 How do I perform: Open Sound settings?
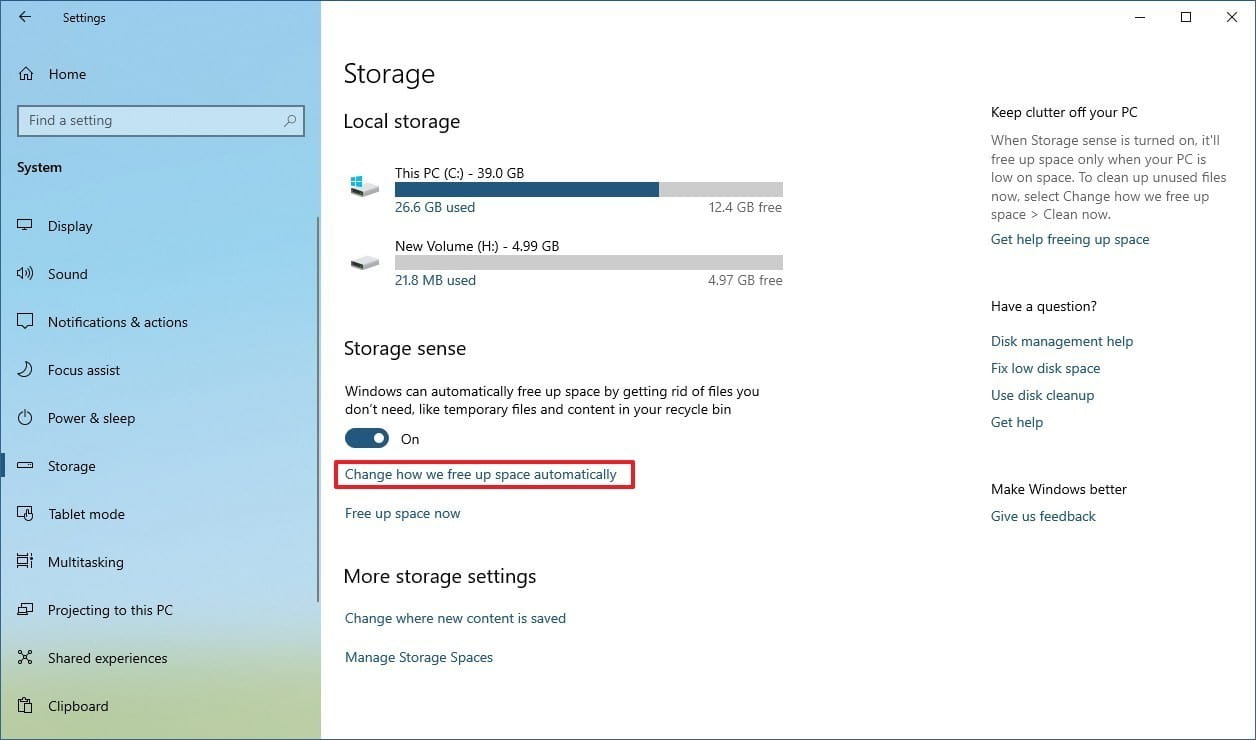tap(67, 274)
